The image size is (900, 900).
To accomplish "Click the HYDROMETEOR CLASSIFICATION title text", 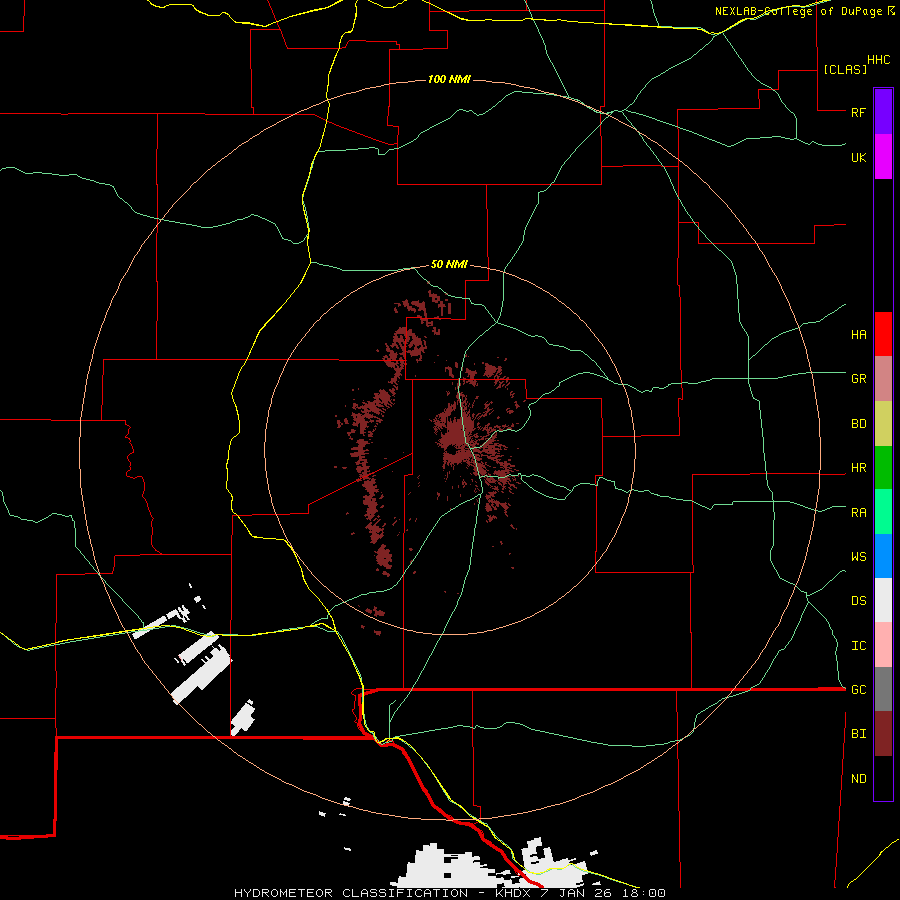I will (x=351, y=893).
